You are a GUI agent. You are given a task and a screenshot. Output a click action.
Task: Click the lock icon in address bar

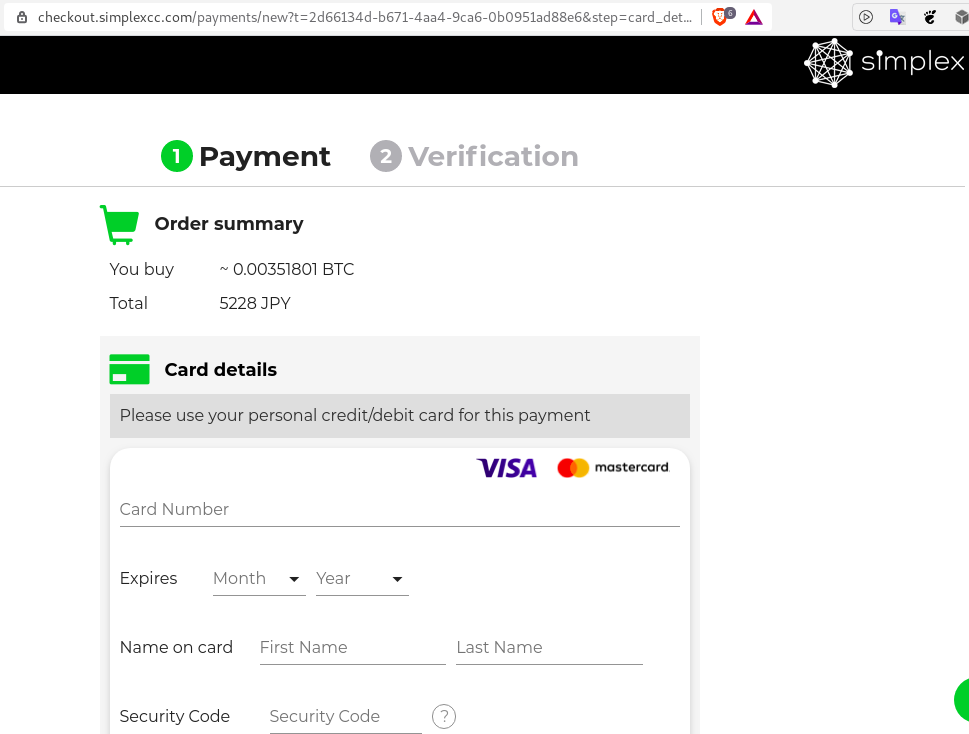pyautogui.click(x=22, y=17)
